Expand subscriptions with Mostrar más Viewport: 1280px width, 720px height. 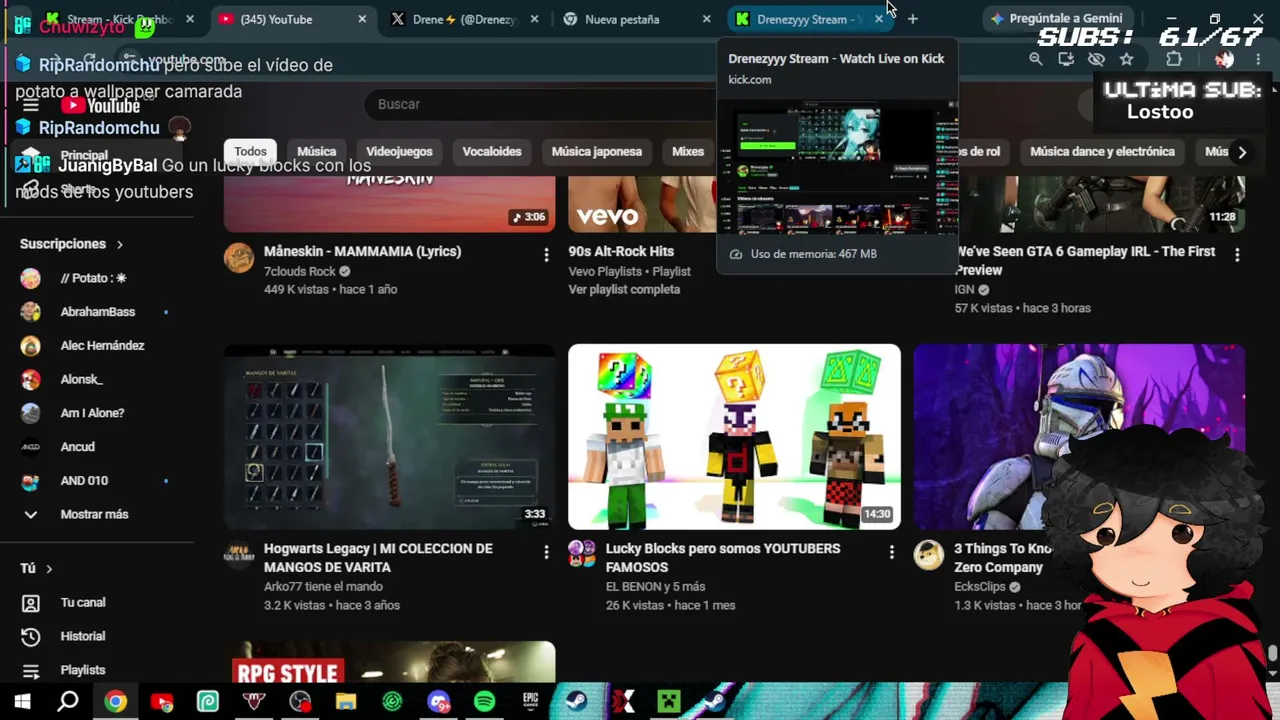[x=94, y=514]
